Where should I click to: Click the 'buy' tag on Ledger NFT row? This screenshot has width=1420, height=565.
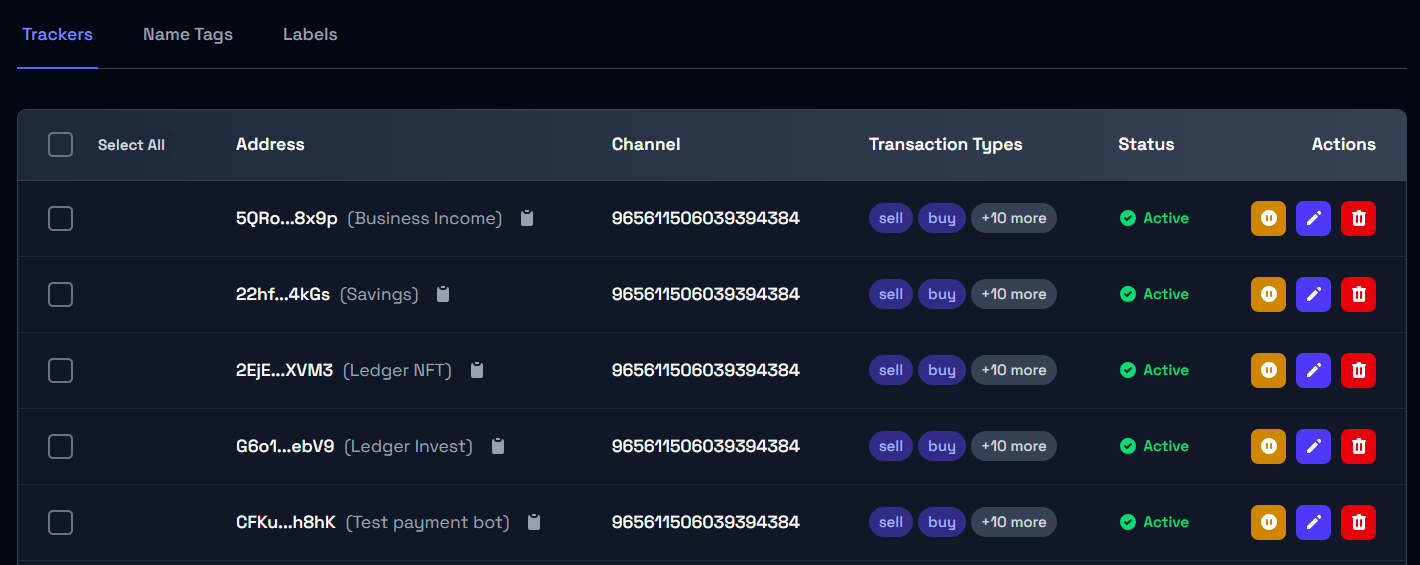941,370
